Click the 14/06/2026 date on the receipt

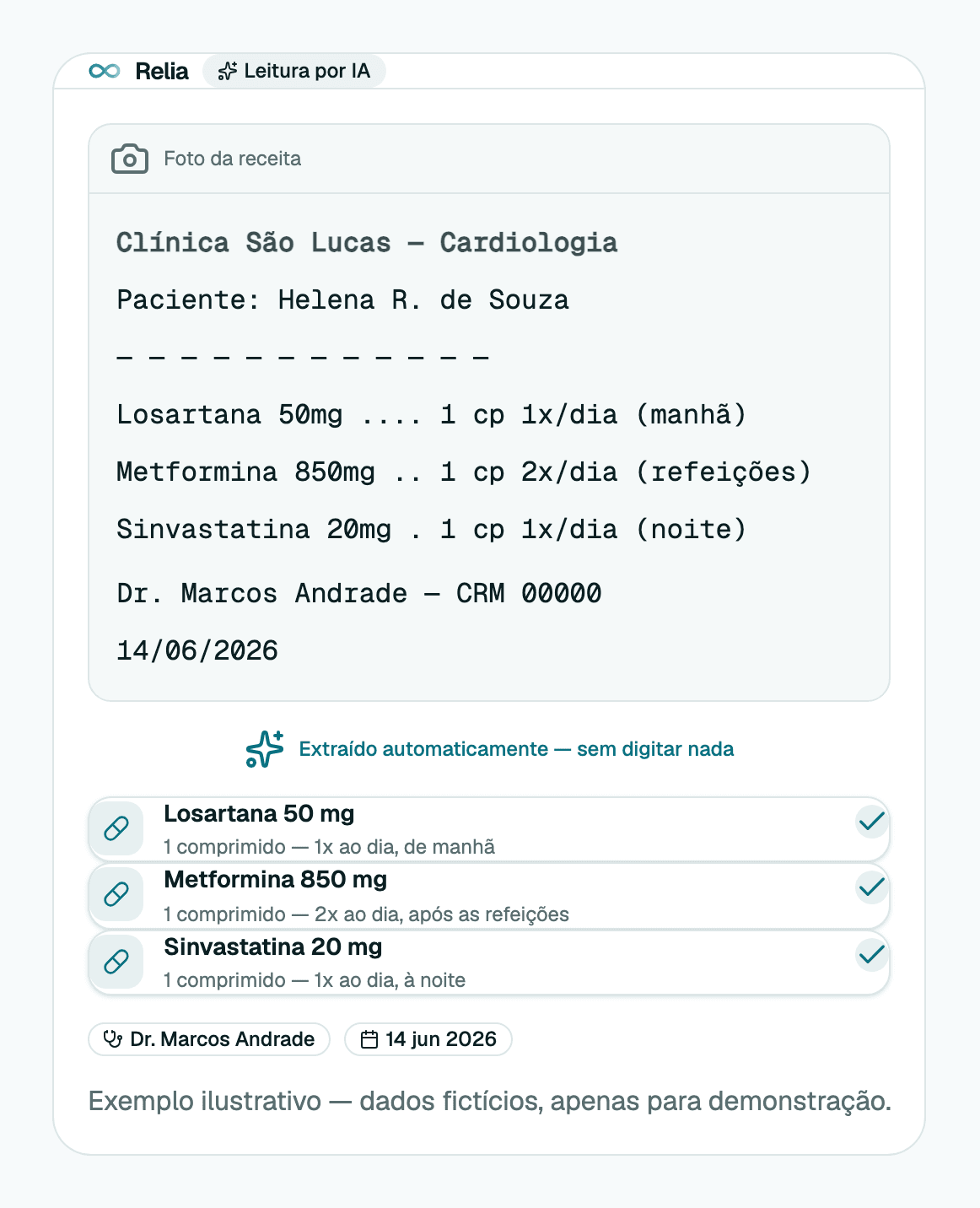coord(197,651)
